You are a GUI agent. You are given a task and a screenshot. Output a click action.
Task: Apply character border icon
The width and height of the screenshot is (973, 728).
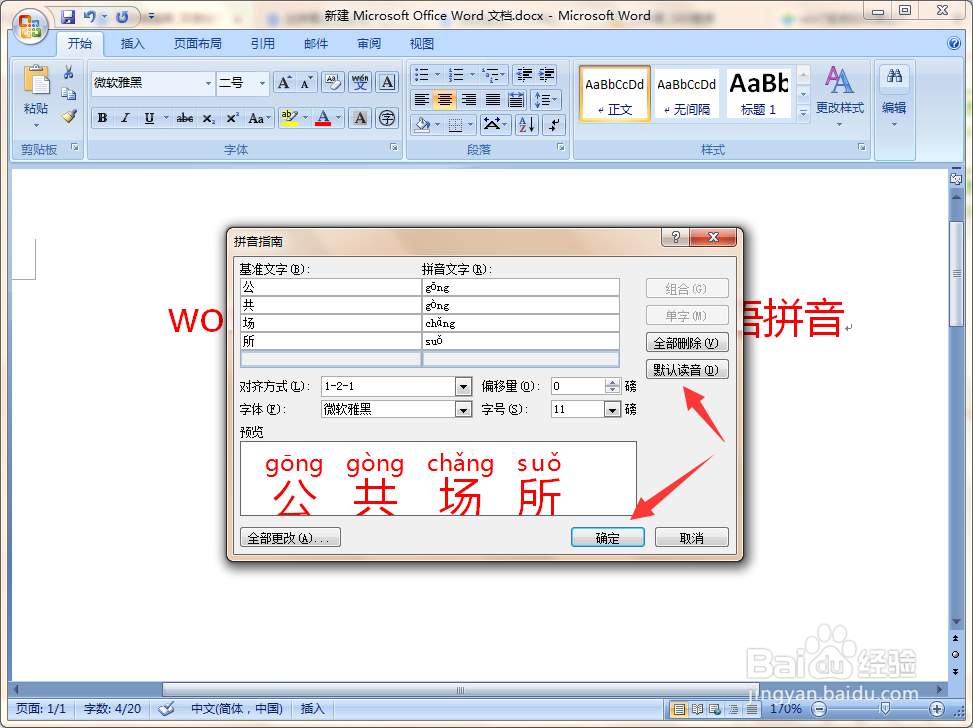tap(387, 83)
